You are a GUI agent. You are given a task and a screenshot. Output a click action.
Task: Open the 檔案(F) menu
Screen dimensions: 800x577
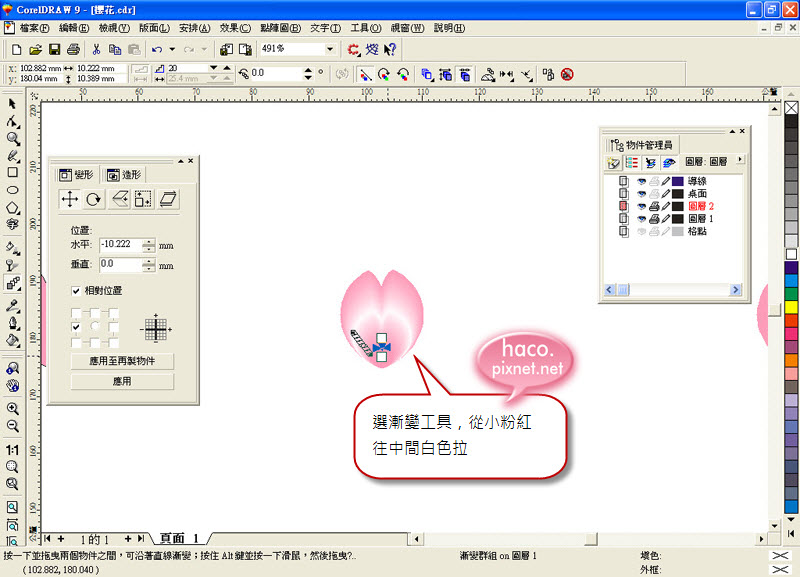click(34, 28)
